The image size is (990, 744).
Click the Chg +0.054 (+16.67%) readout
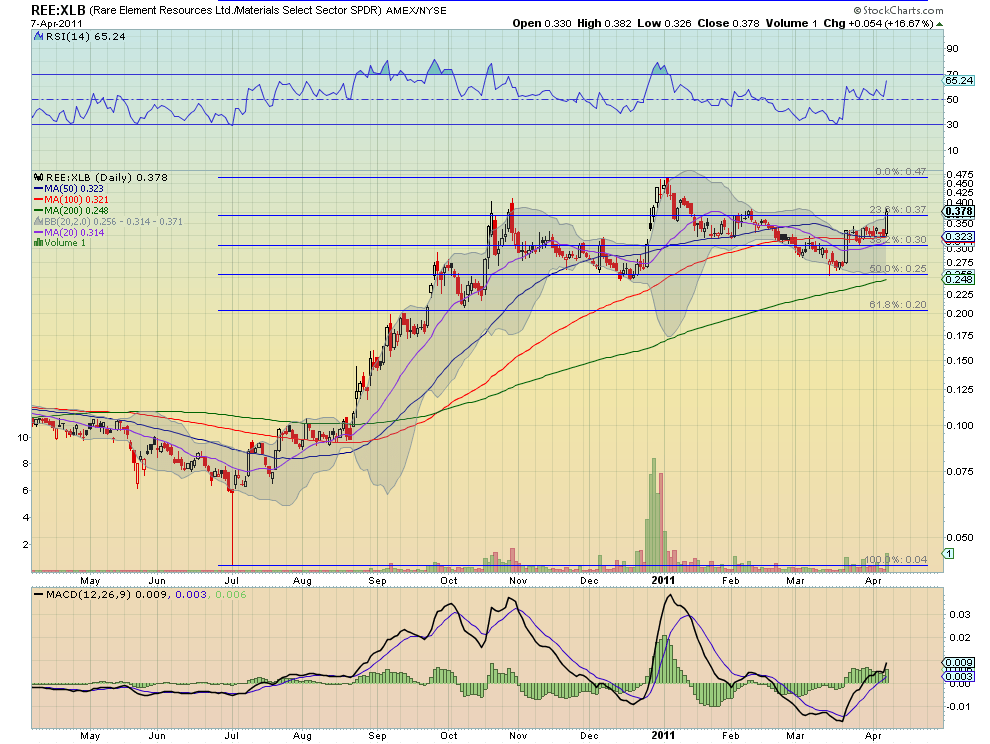click(878, 23)
